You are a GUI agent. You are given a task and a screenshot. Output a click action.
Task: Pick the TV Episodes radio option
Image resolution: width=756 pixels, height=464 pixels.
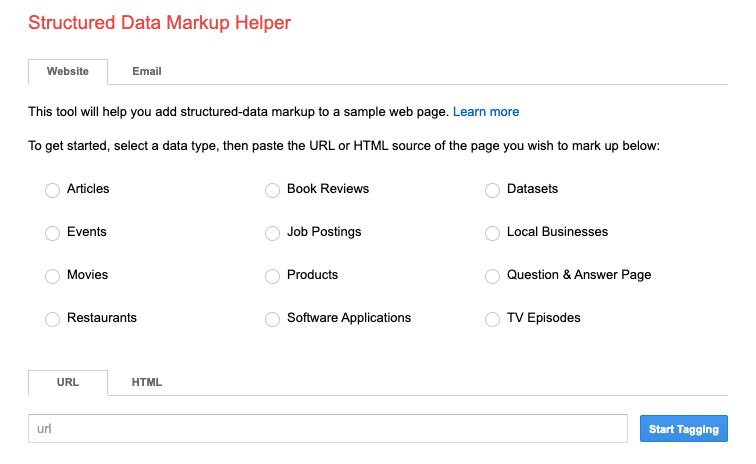coord(492,319)
